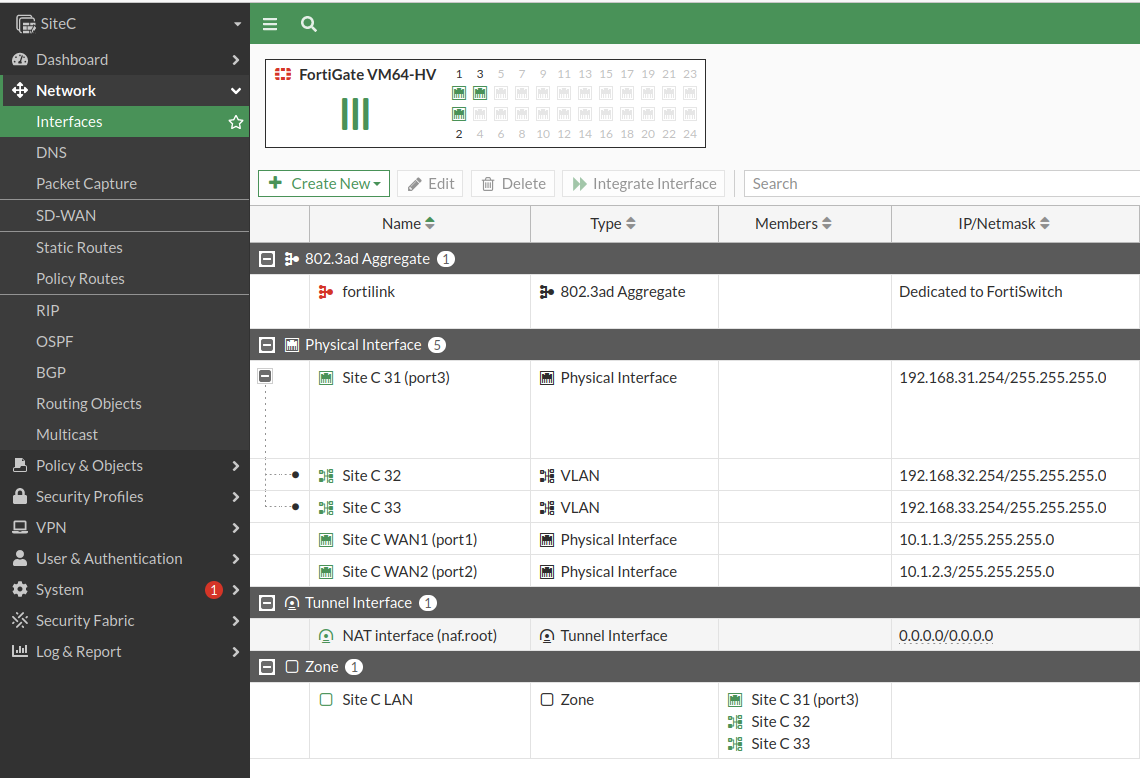Open SiteC VDOM dropdown
This screenshot has width=1140, height=778.
click(x=238, y=24)
